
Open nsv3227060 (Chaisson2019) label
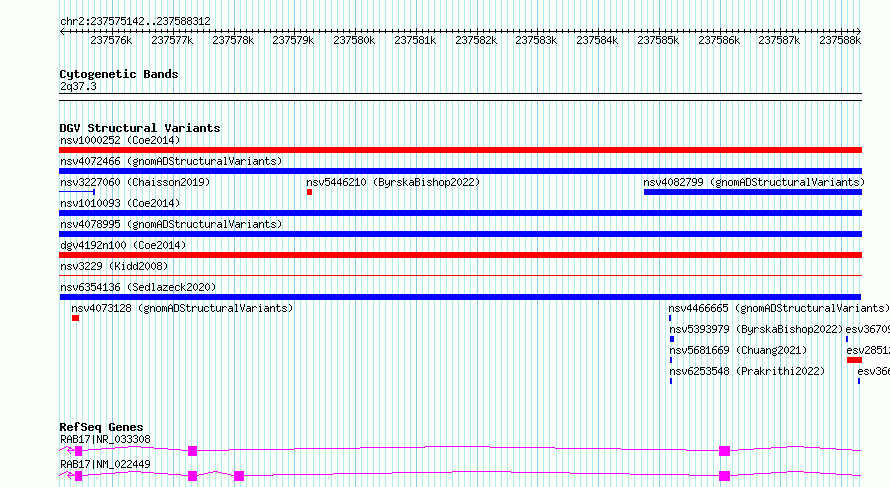(135, 182)
